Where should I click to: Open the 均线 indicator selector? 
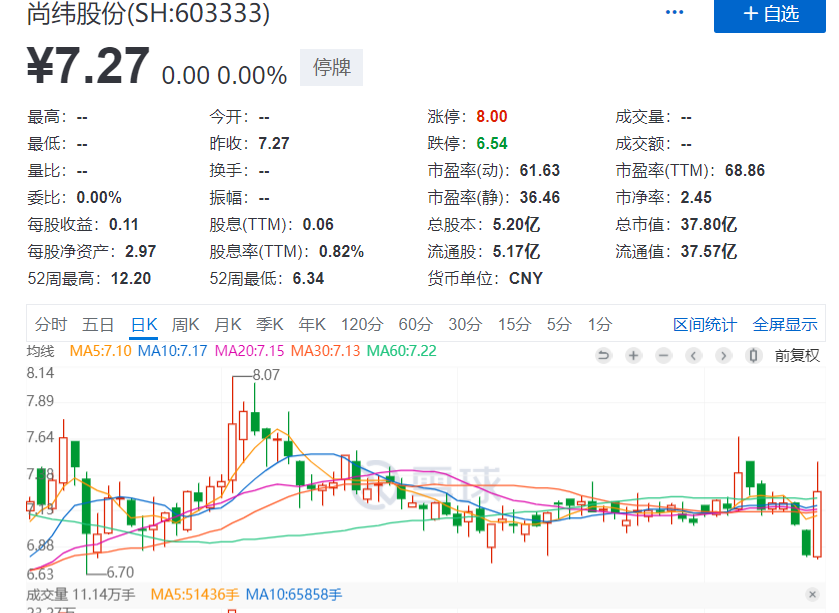point(40,351)
